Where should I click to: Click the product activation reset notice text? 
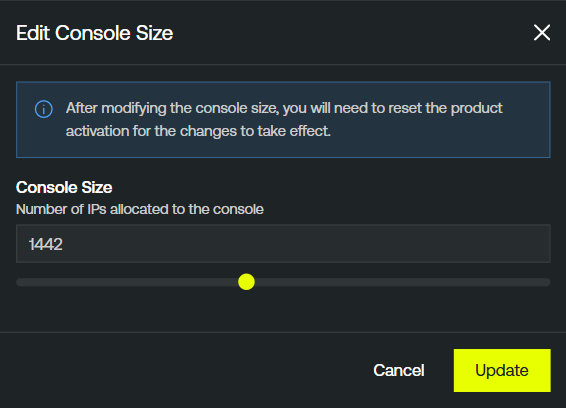tap(284, 120)
